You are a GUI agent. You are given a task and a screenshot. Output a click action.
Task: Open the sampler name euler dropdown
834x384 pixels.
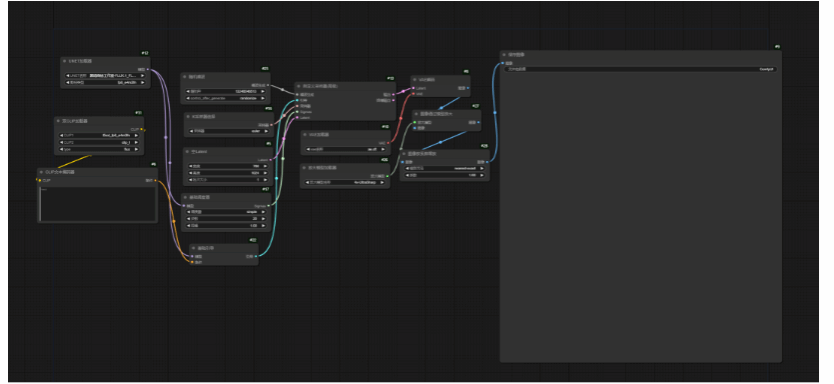coord(227,131)
